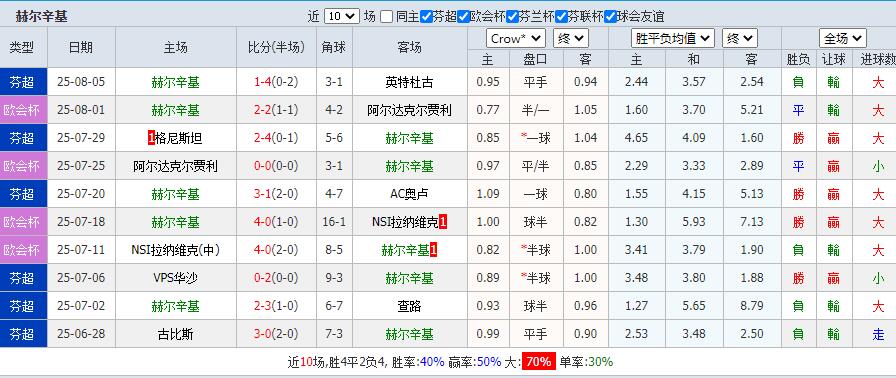This screenshot has height=378, width=896.
Task: Uncheck the 球会友谊 filter checkbox
Action: [610, 17]
